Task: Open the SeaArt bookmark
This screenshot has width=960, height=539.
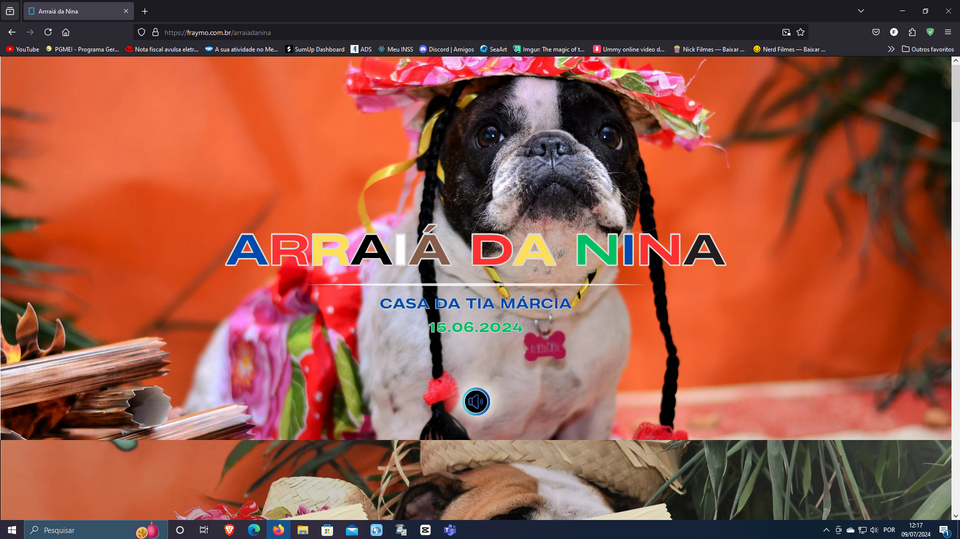Action: pyautogui.click(x=493, y=49)
